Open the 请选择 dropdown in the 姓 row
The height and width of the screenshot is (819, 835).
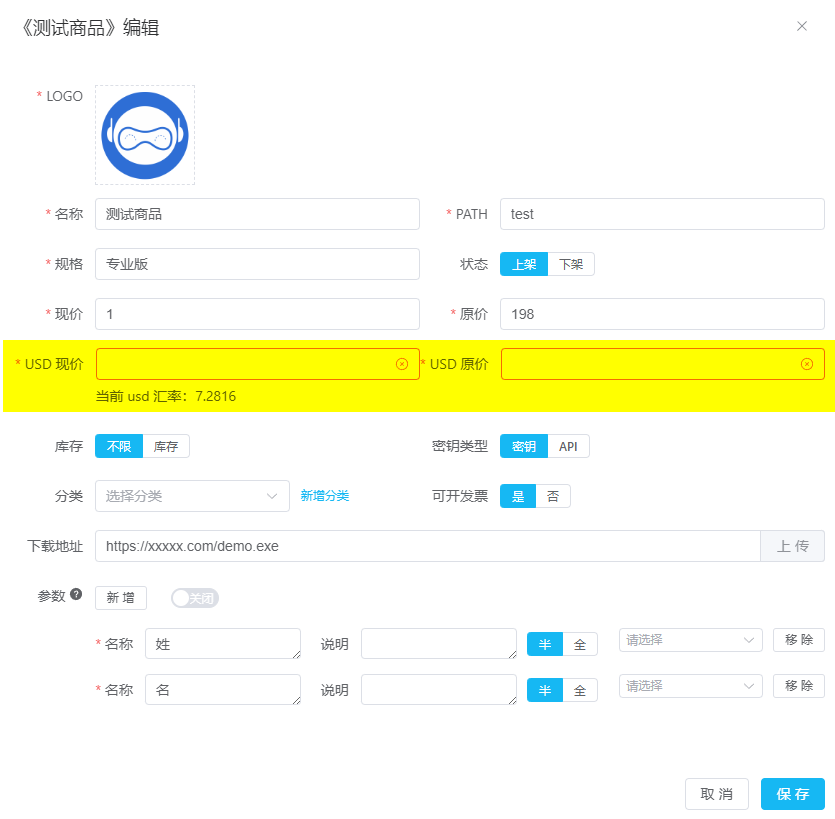(x=690, y=639)
